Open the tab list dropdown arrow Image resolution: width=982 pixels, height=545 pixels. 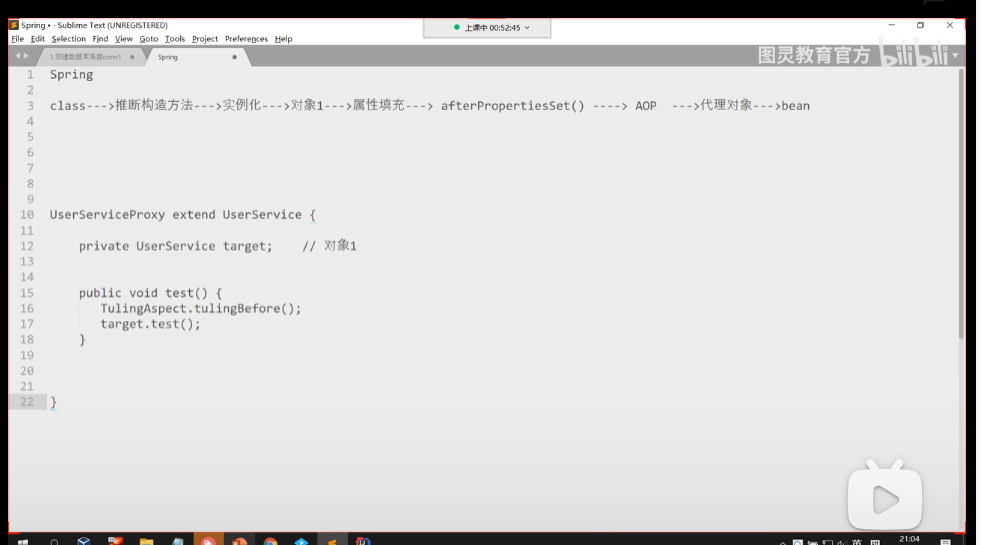(955, 55)
